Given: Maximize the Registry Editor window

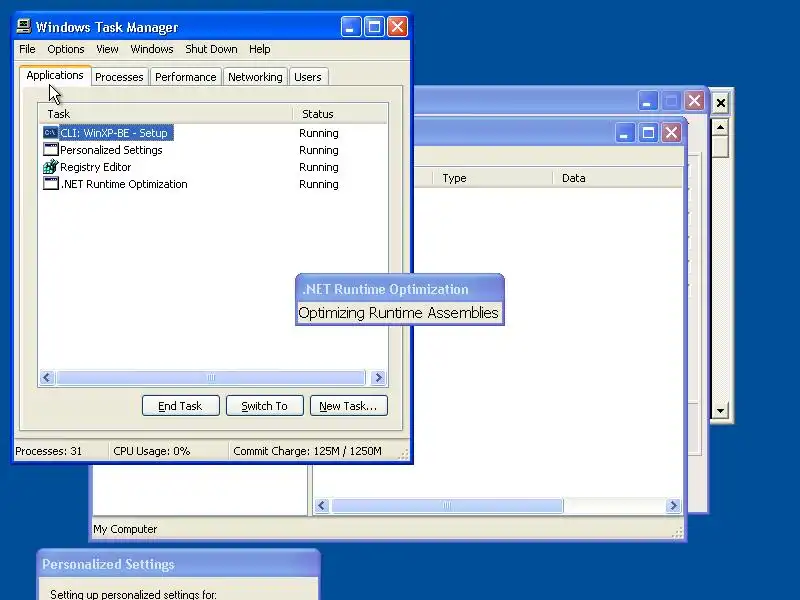Looking at the screenshot, I should click(648, 133).
